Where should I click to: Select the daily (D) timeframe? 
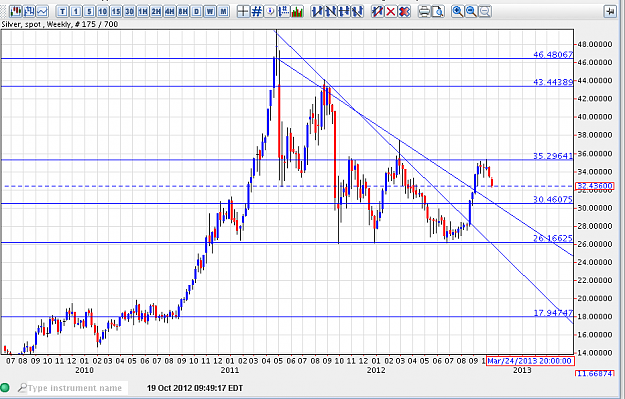point(197,12)
